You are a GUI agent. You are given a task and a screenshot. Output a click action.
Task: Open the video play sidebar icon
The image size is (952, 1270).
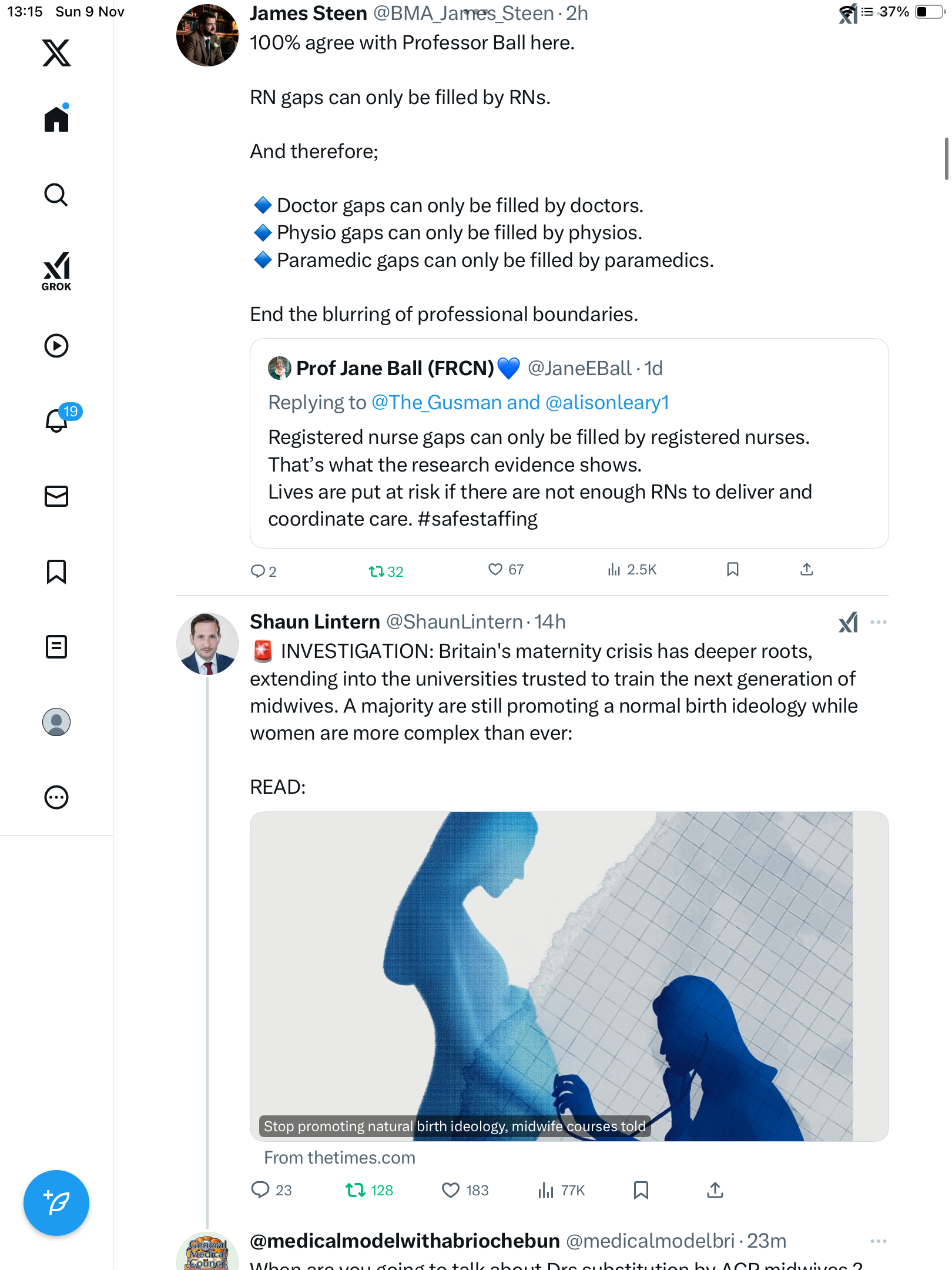click(x=56, y=346)
